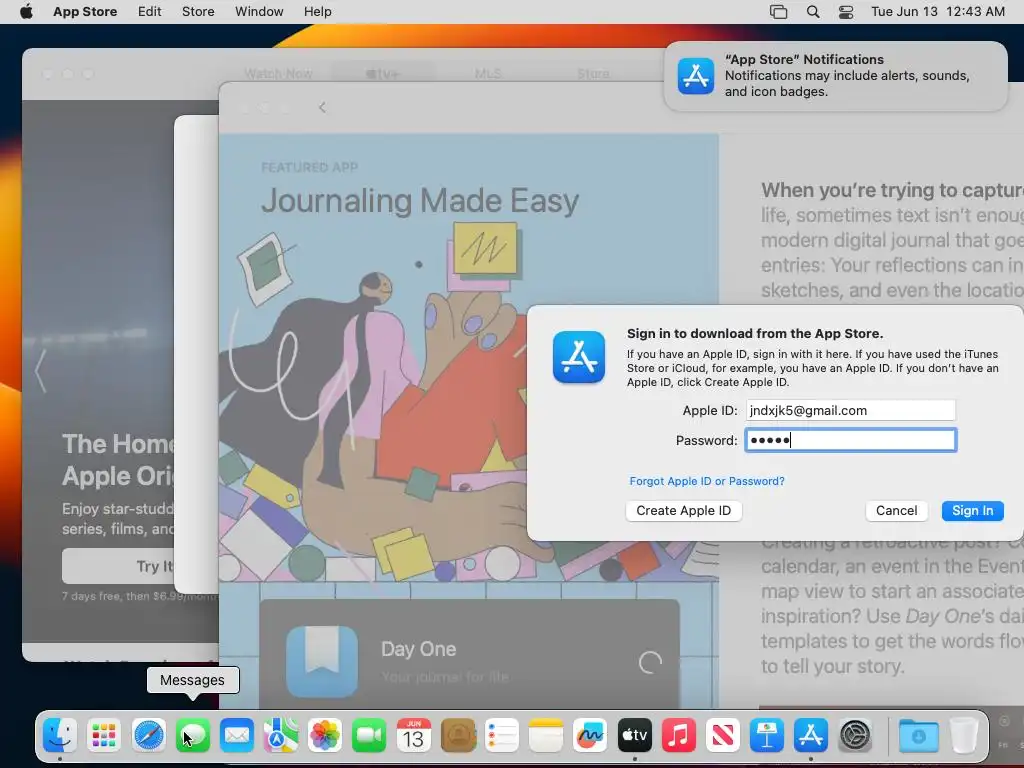Open Apple TV app in Dock

tap(634, 736)
